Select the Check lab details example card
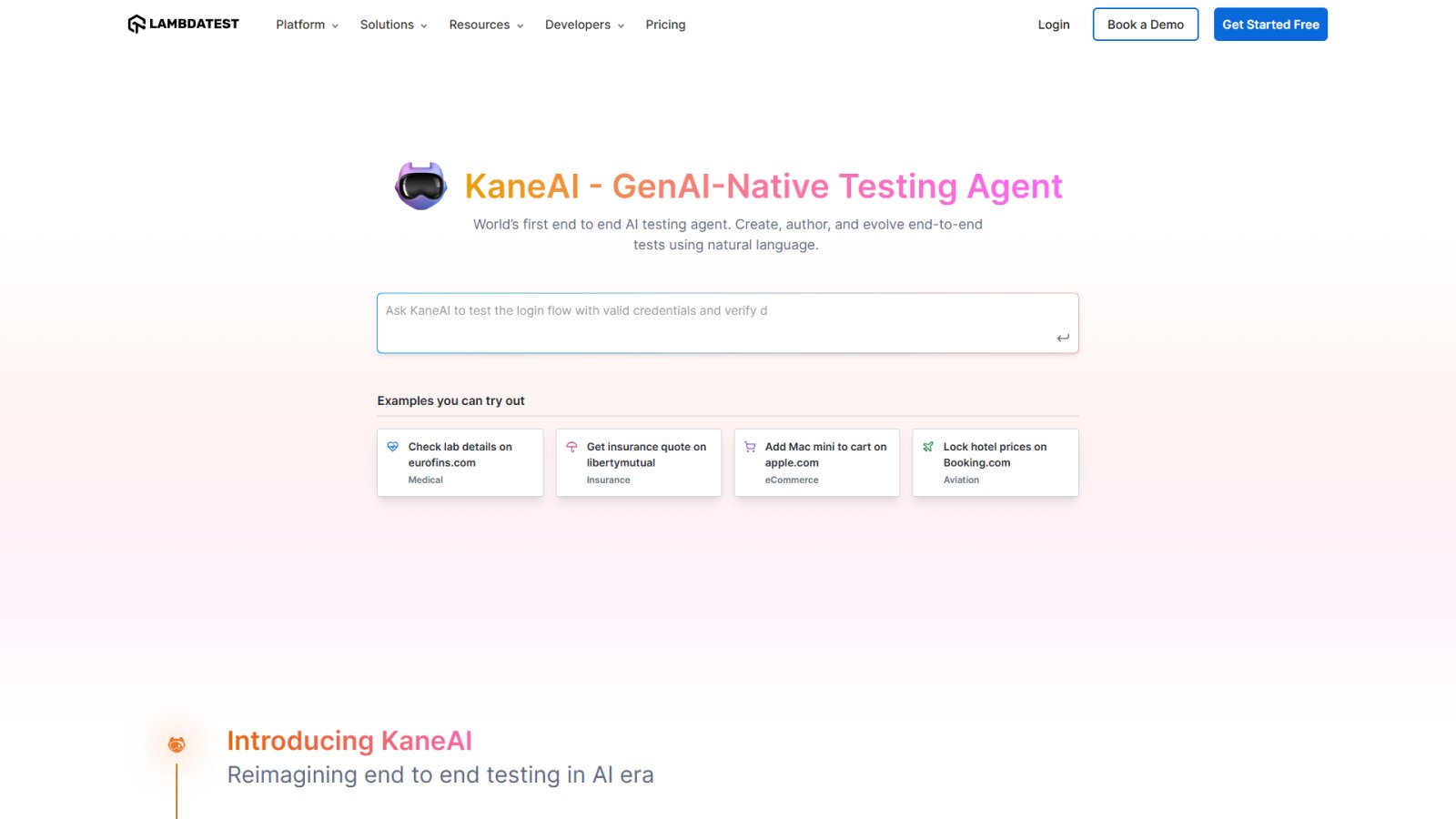Viewport: 1456px width, 819px height. tap(460, 461)
